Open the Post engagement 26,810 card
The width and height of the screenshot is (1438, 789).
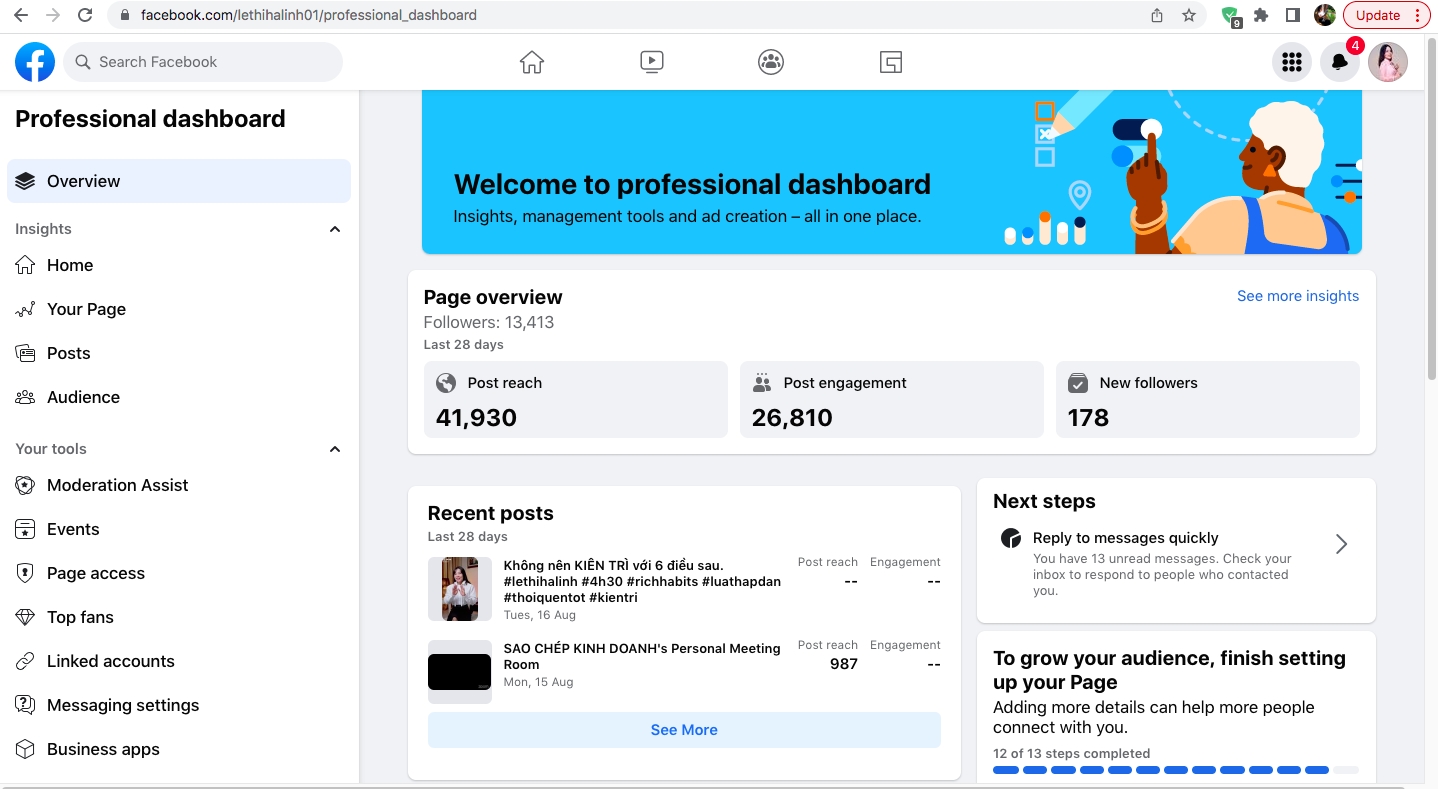pyautogui.click(x=892, y=399)
